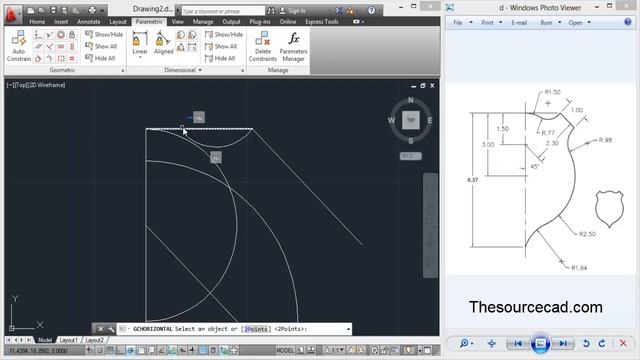640x360 pixels.
Task: Choose the Radius dimensional constraint icon
Action: click(x=181, y=35)
